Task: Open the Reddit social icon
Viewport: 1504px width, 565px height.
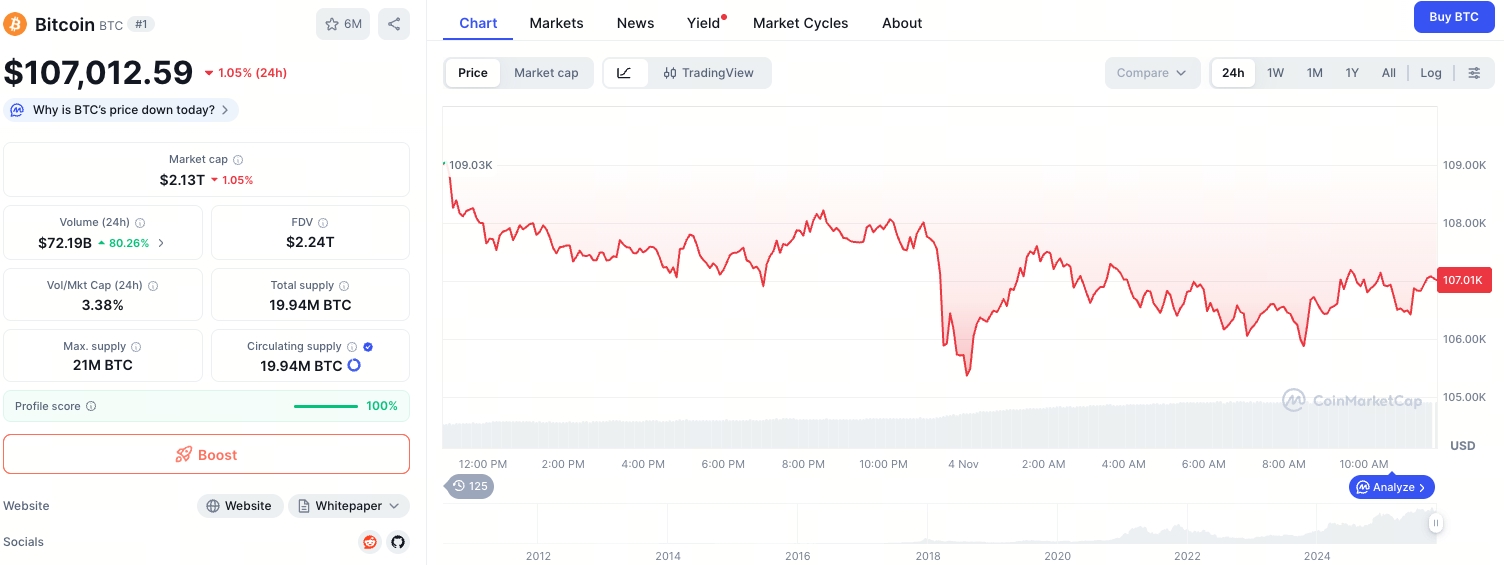Action: 370,542
